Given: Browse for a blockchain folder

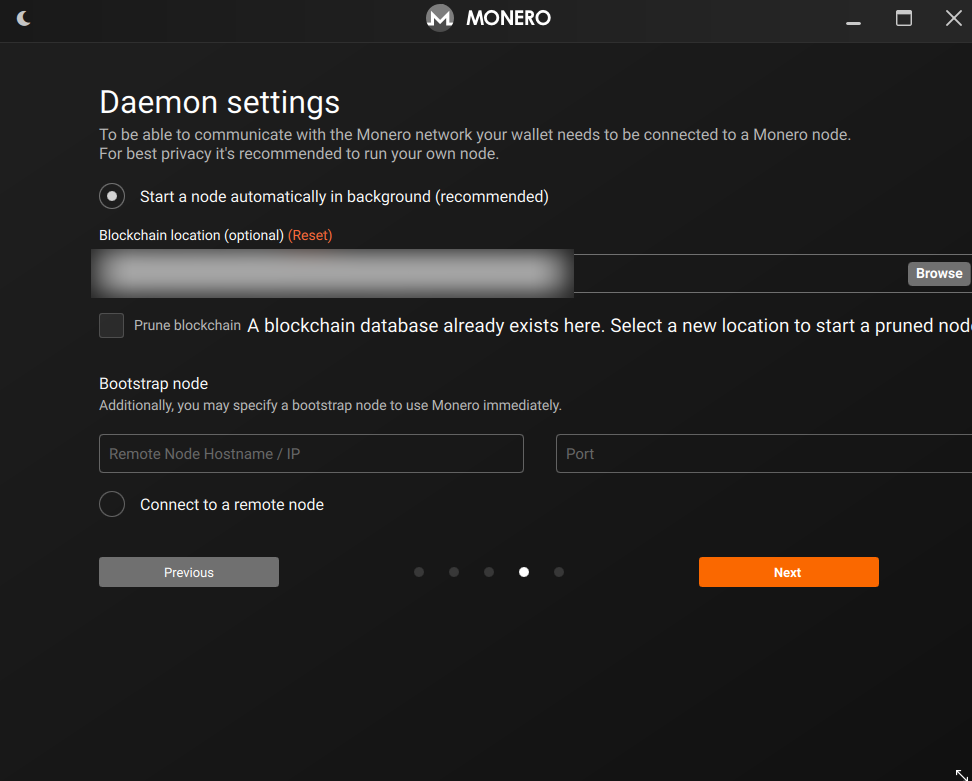Looking at the screenshot, I should click(939, 273).
